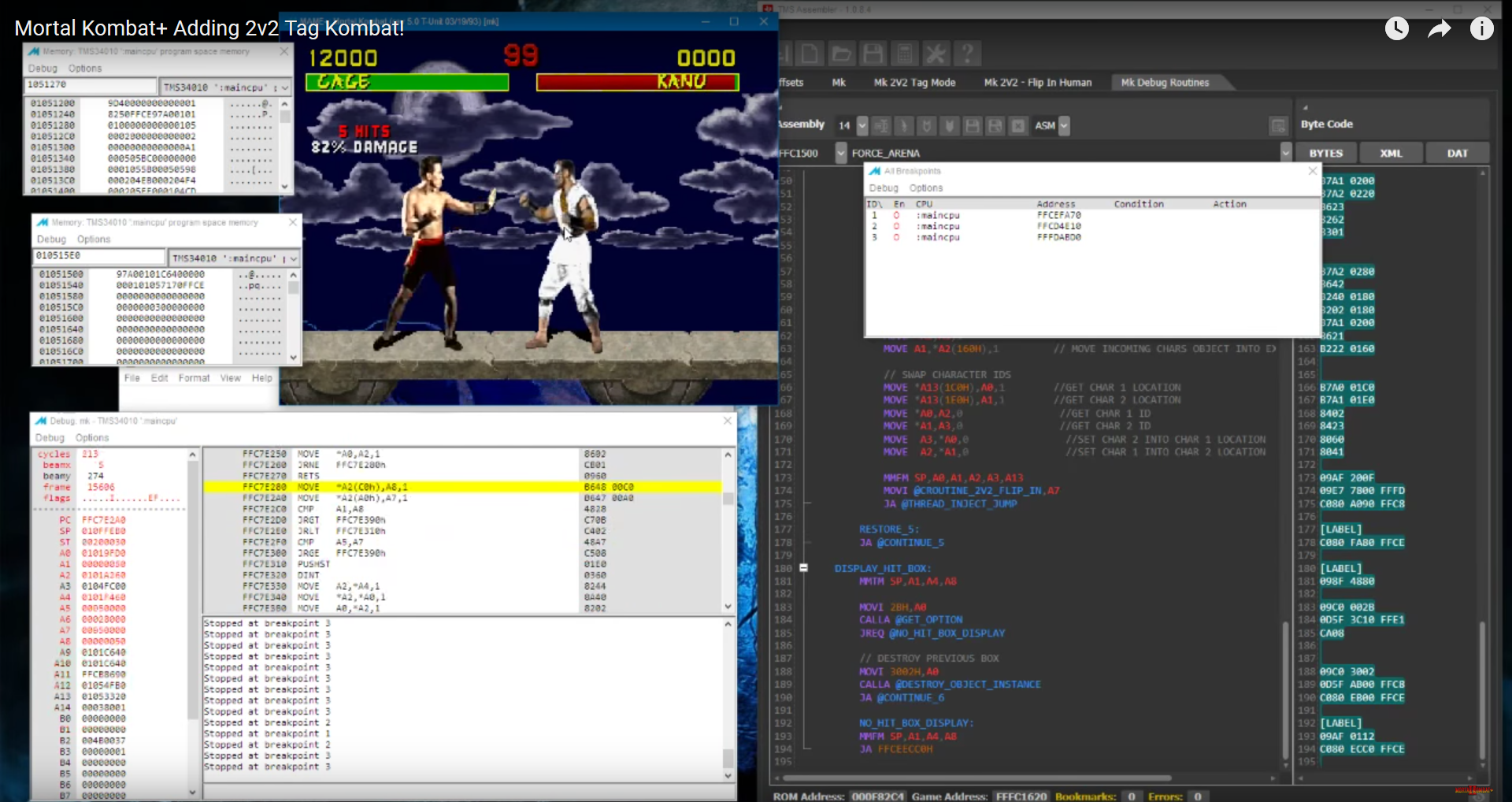This screenshot has width=1512, height=802.
Task: Click the third Assembly toolbar icon after font size
Action: point(927,125)
